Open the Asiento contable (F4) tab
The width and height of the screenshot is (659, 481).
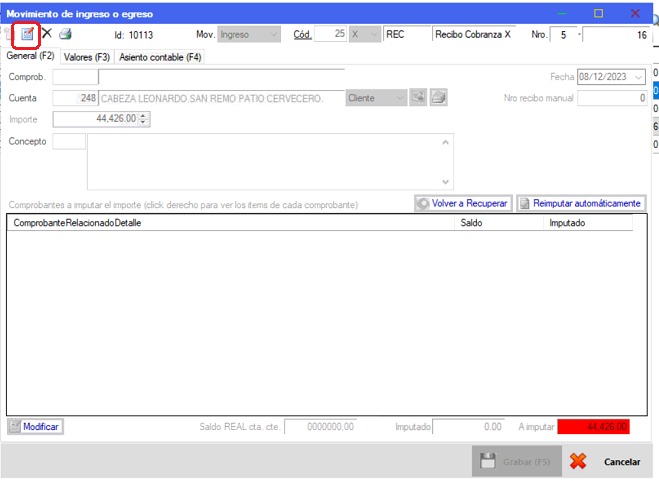coord(160,57)
